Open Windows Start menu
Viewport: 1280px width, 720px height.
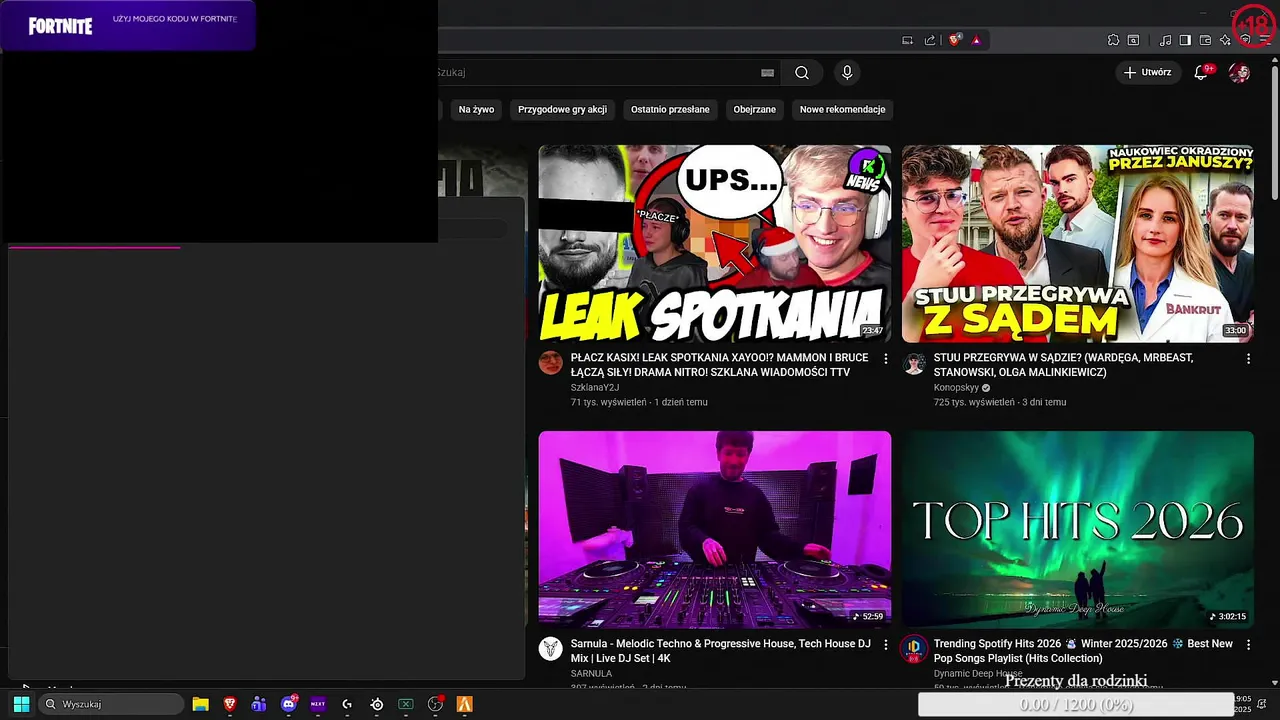pyautogui.click(x=21, y=704)
